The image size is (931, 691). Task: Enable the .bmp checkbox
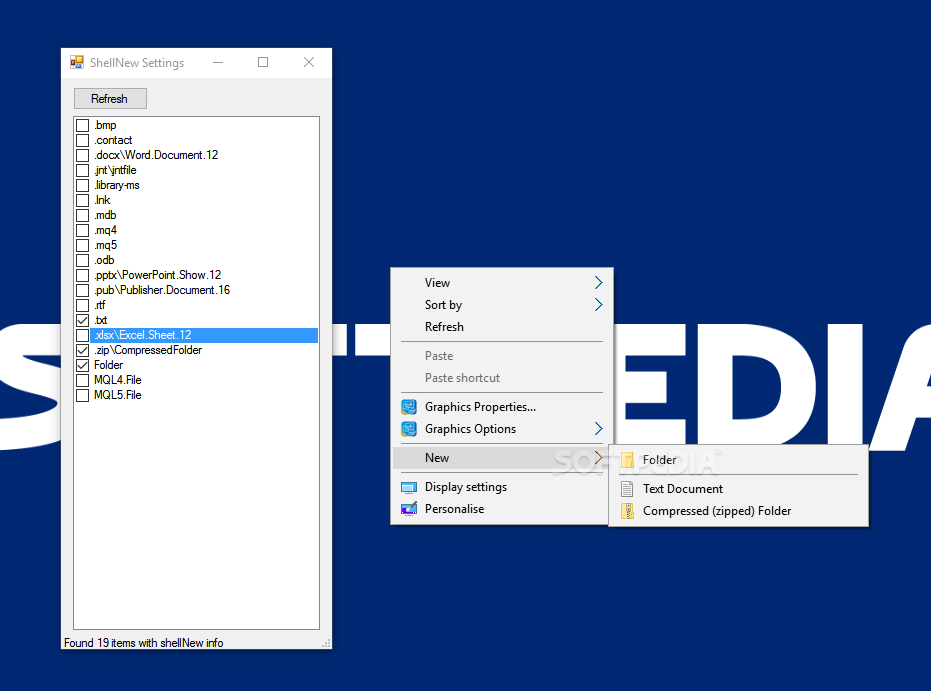[83, 125]
